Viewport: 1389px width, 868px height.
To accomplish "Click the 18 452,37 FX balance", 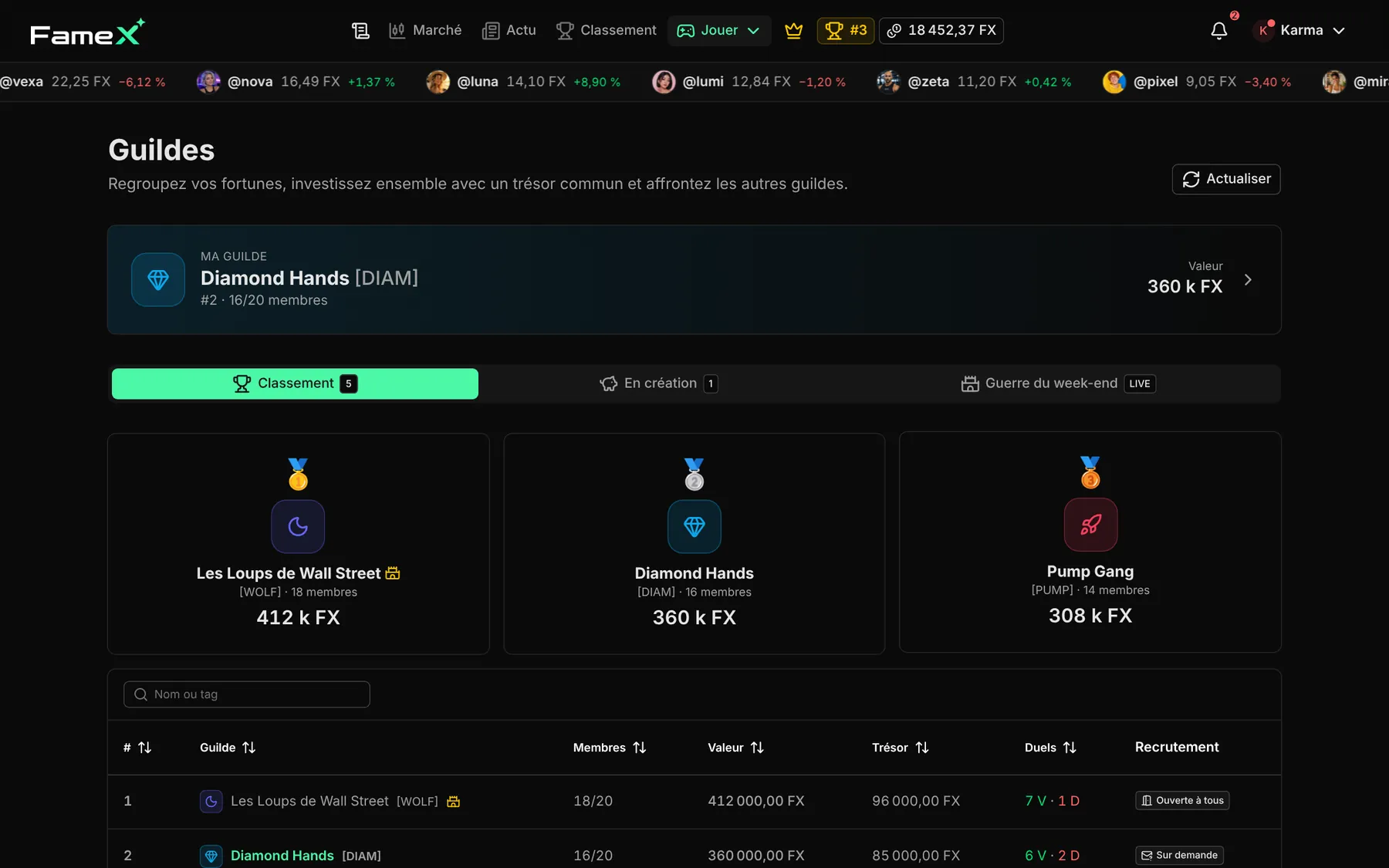I will point(941,31).
